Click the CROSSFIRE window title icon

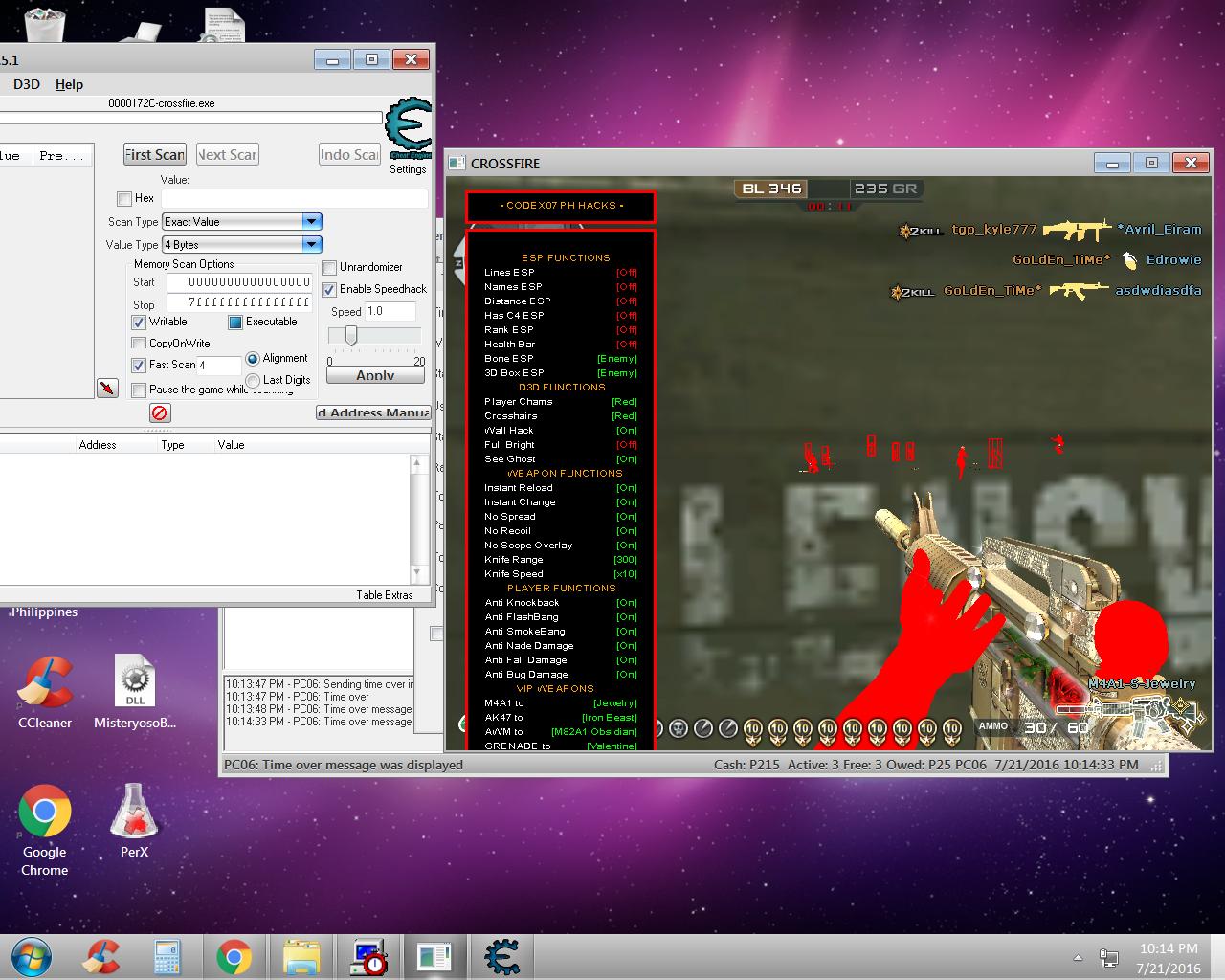coord(457,164)
